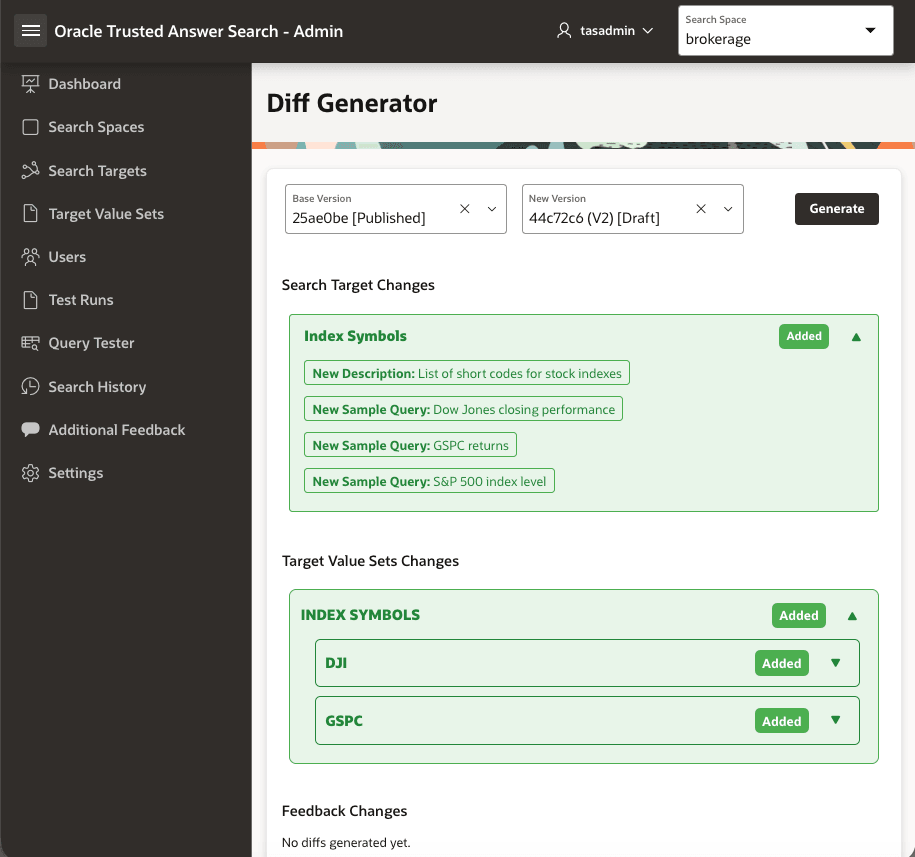915x857 pixels.
Task: Click the Query Tester icon
Action: 30,343
